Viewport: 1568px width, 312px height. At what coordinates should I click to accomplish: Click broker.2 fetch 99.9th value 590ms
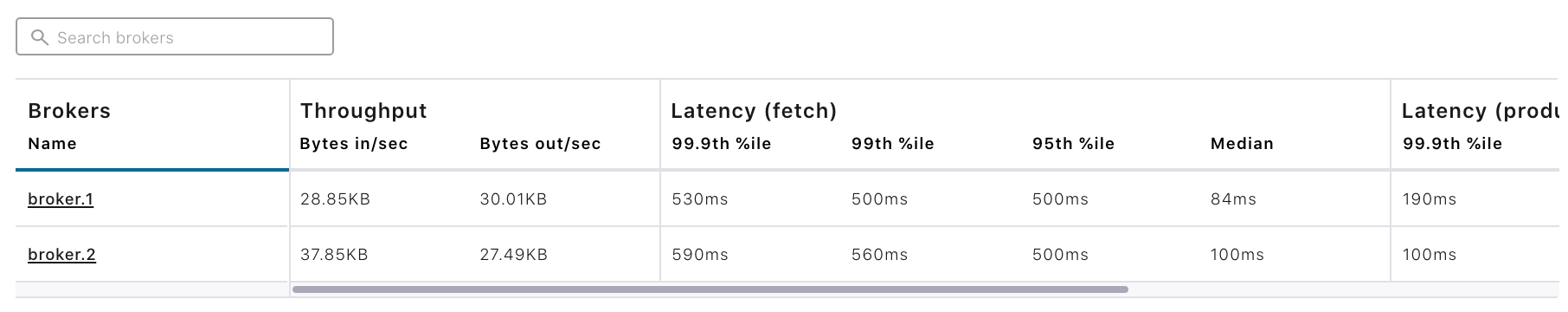700,255
